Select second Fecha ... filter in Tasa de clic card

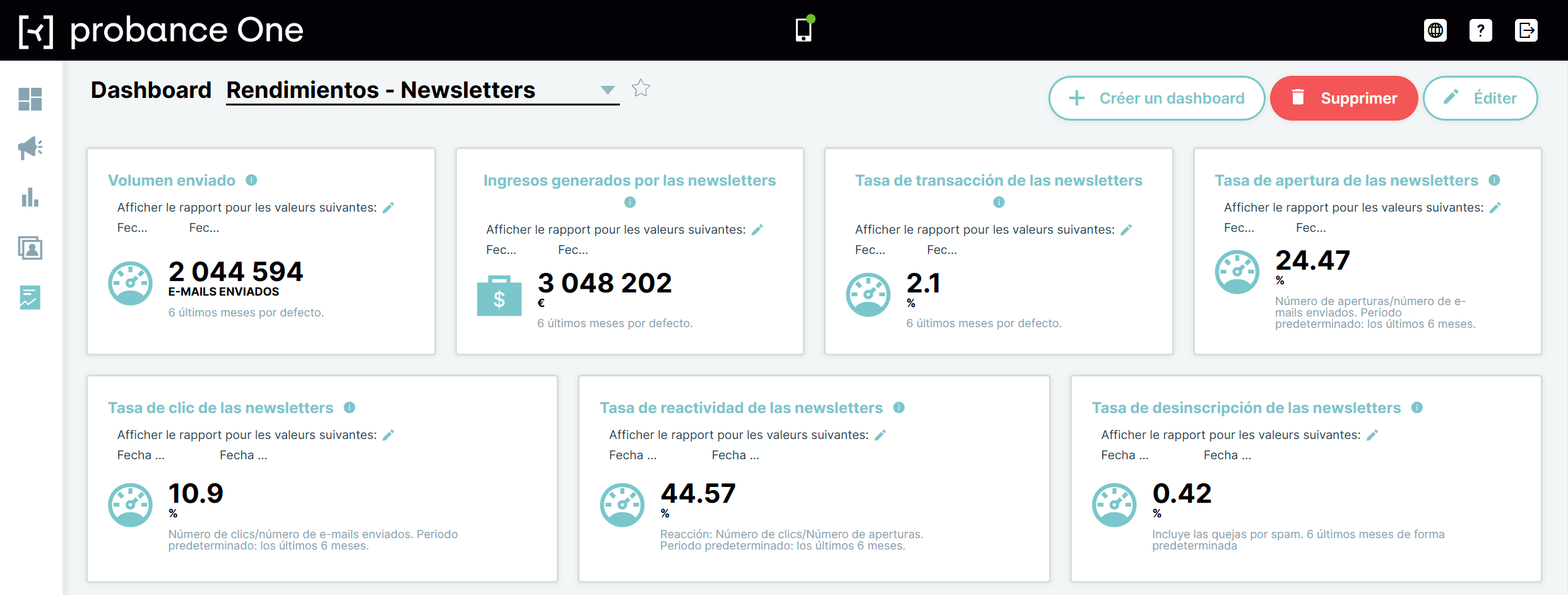[244, 455]
